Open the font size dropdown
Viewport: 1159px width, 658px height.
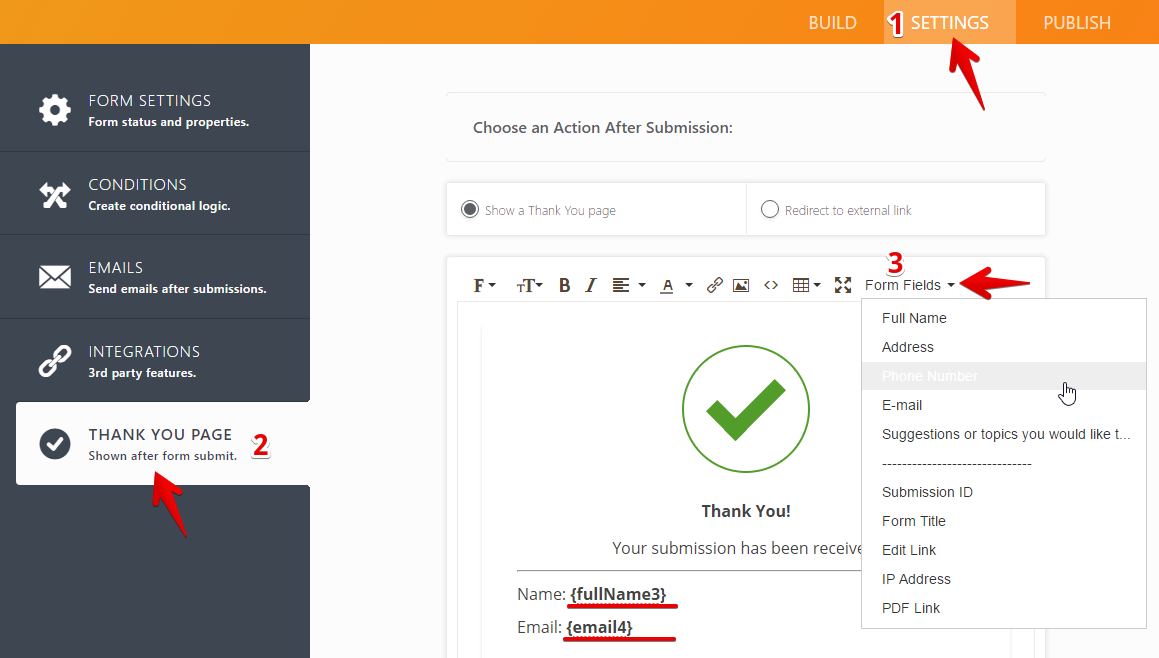pyautogui.click(x=529, y=285)
